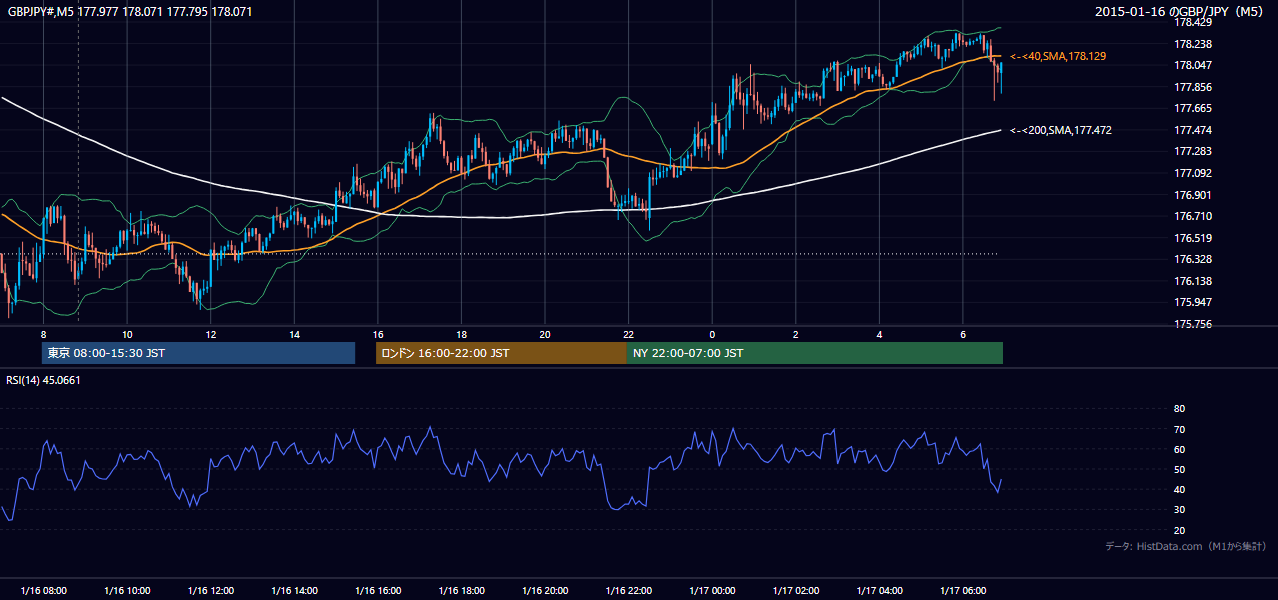Click price axis label 176.519
The height and width of the screenshot is (600, 1278).
1193,238
